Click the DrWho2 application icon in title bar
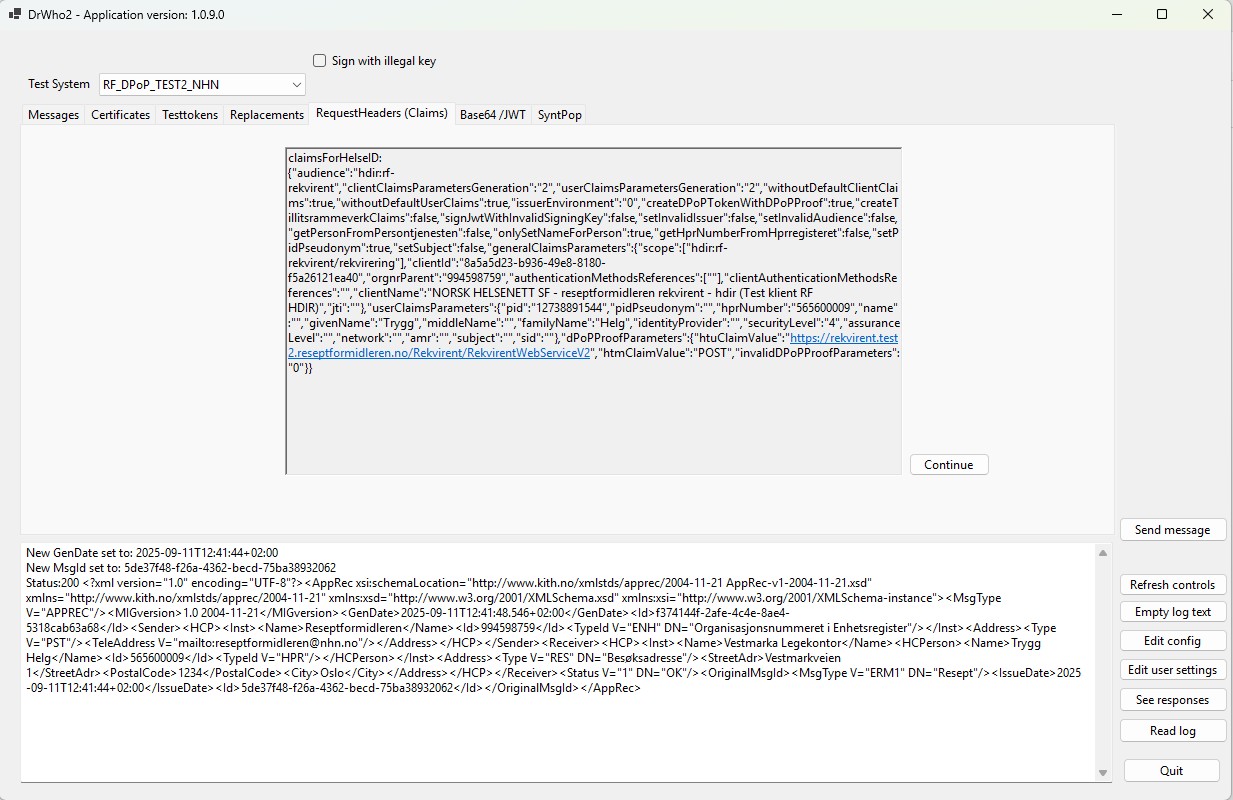The height and width of the screenshot is (800, 1233). coord(16,14)
